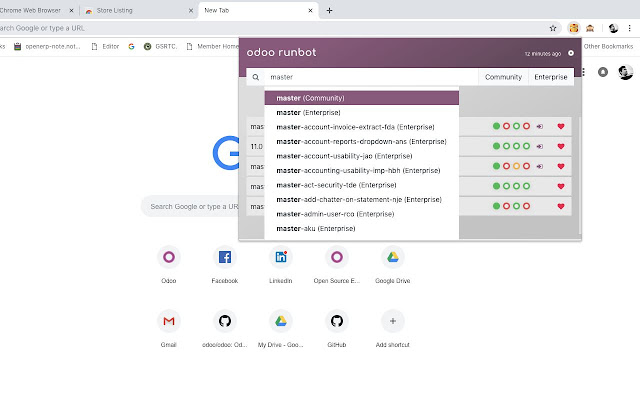Click the Google G bookmark icon
640x400 pixels.
(131, 47)
